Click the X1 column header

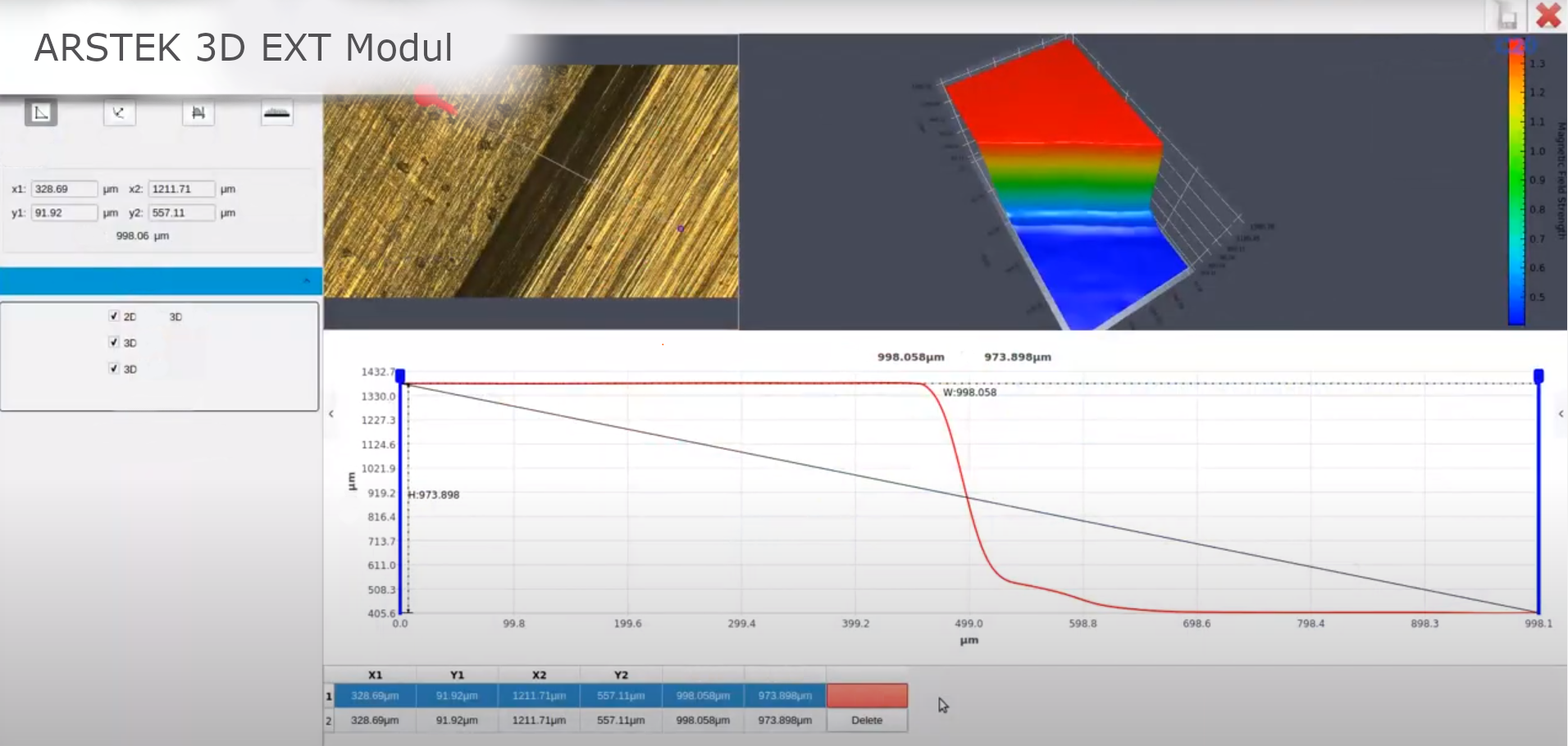pyautogui.click(x=375, y=675)
